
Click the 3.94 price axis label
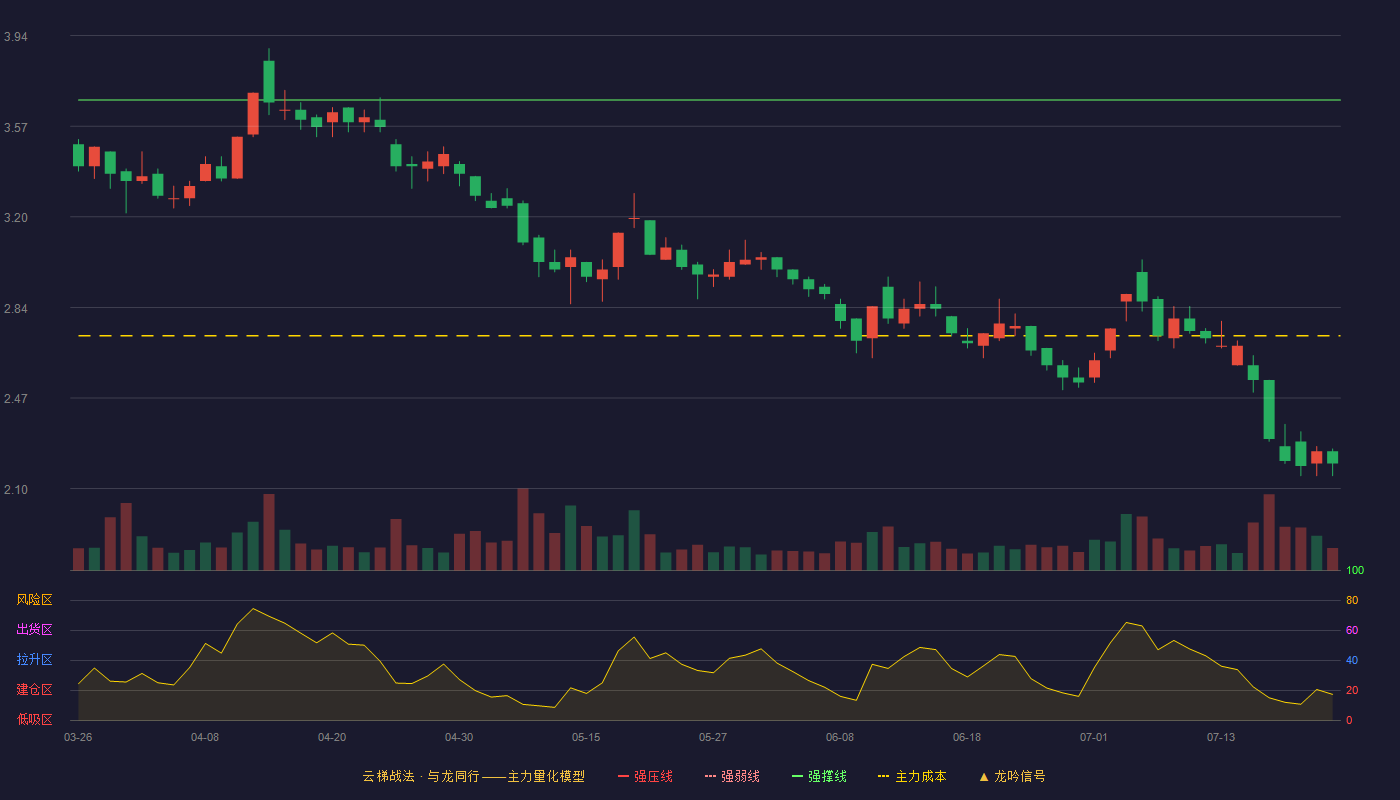coord(16,37)
